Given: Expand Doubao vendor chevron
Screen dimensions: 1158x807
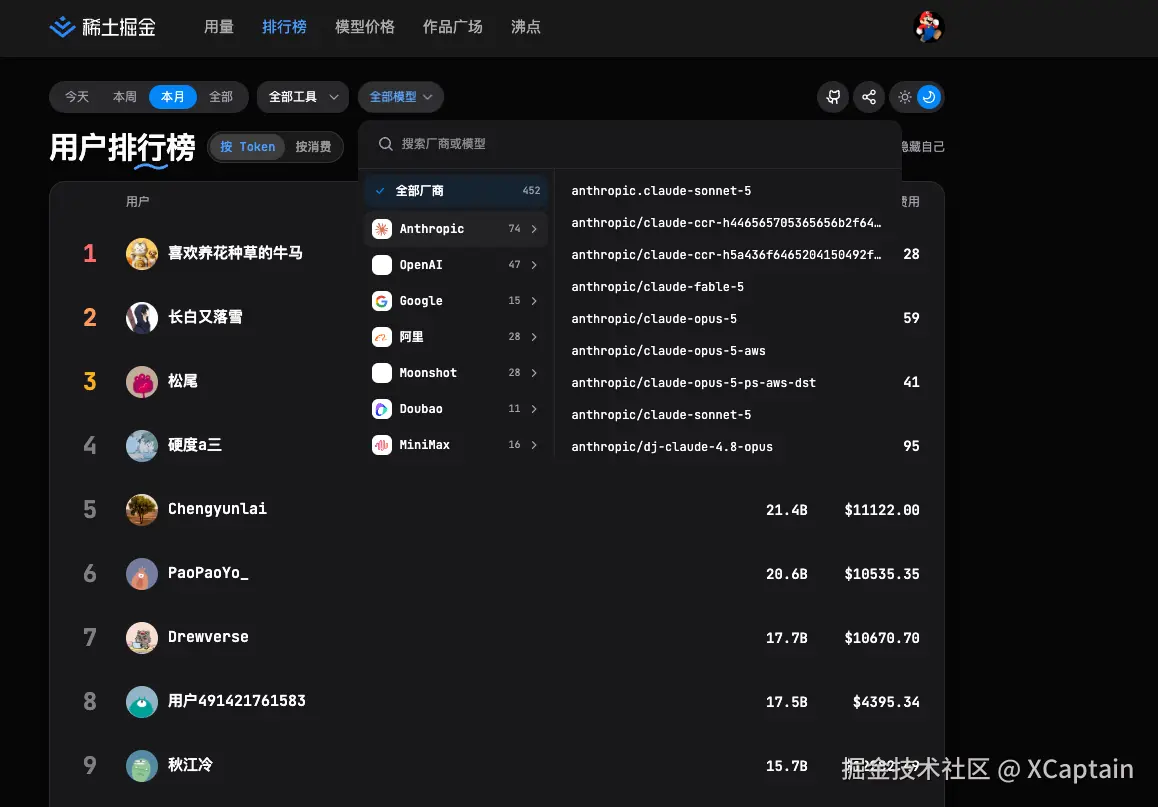Looking at the screenshot, I should pyautogui.click(x=534, y=408).
